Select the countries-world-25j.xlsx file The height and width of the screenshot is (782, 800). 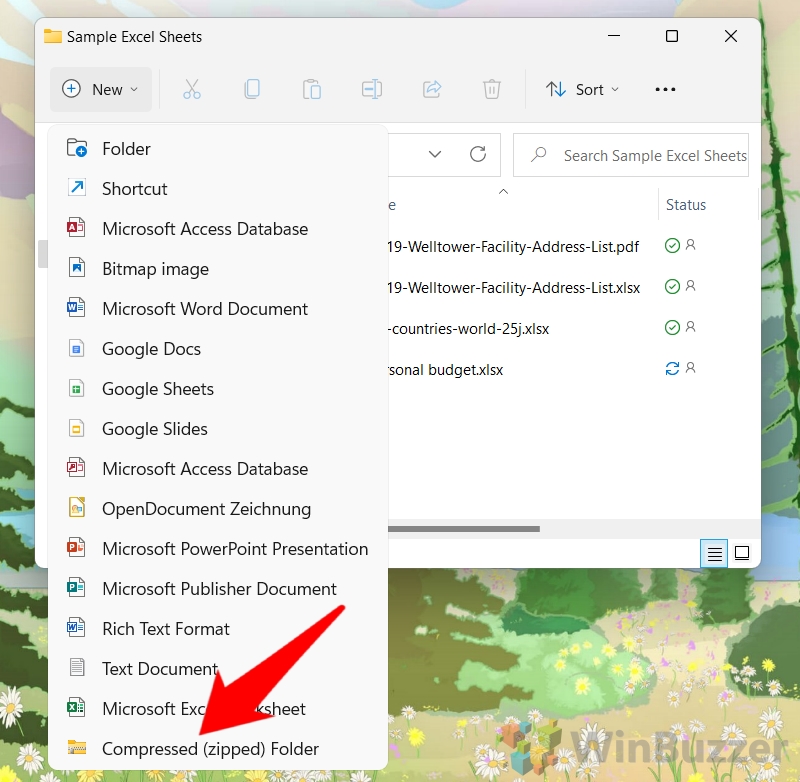(x=469, y=329)
